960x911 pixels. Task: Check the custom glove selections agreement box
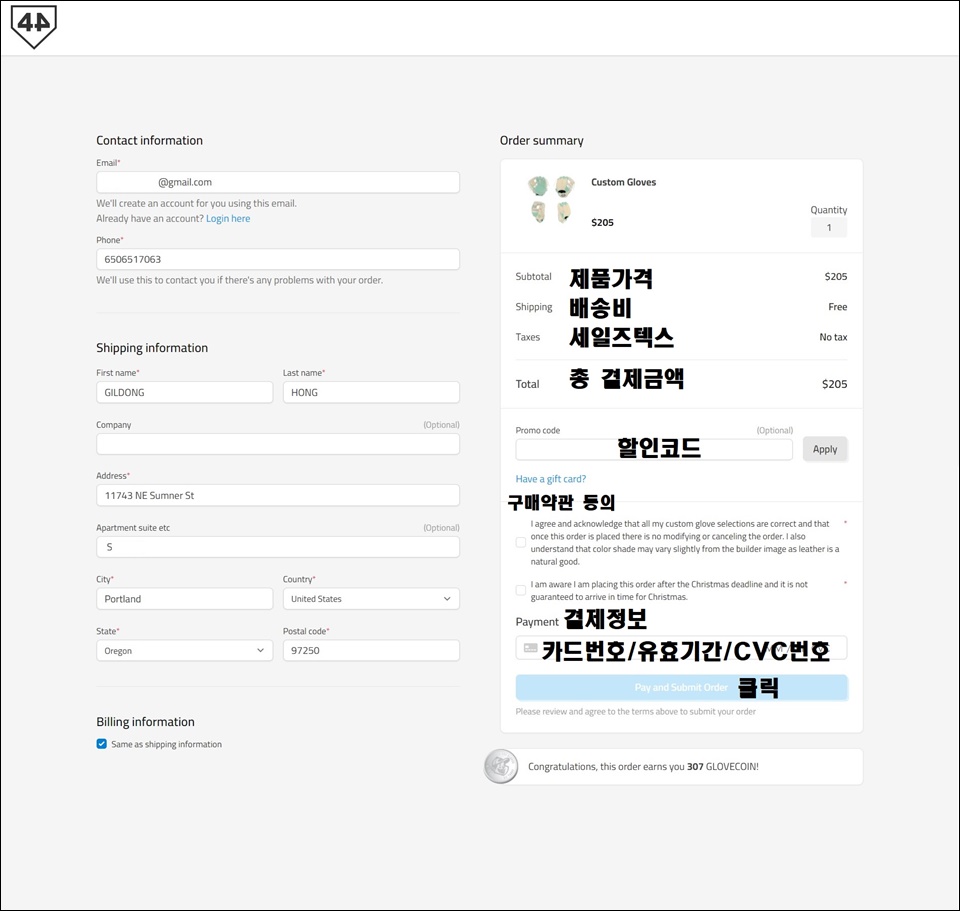(520, 542)
